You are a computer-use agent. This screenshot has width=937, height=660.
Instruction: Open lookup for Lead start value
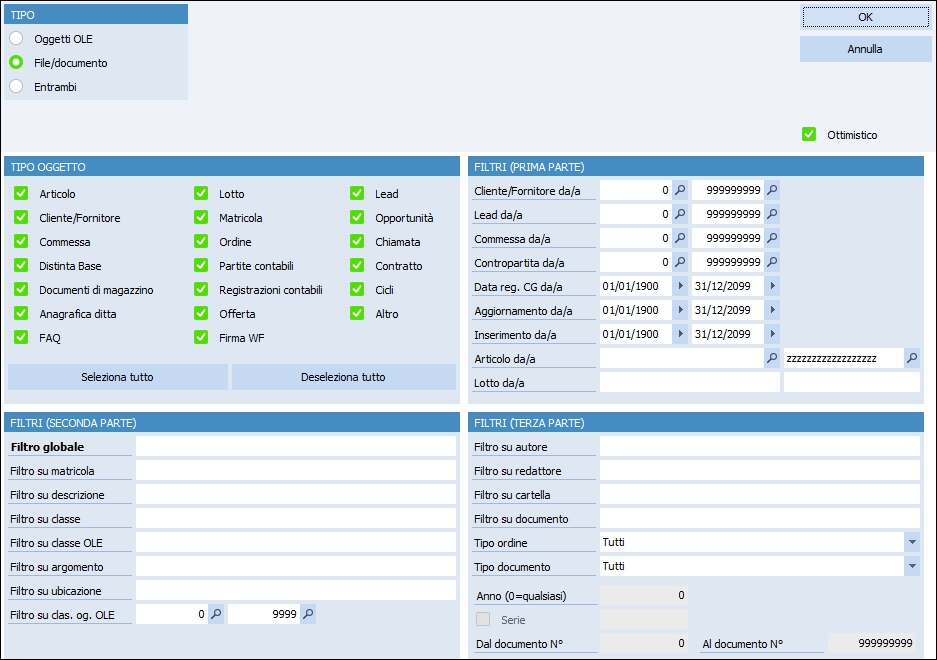point(680,214)
